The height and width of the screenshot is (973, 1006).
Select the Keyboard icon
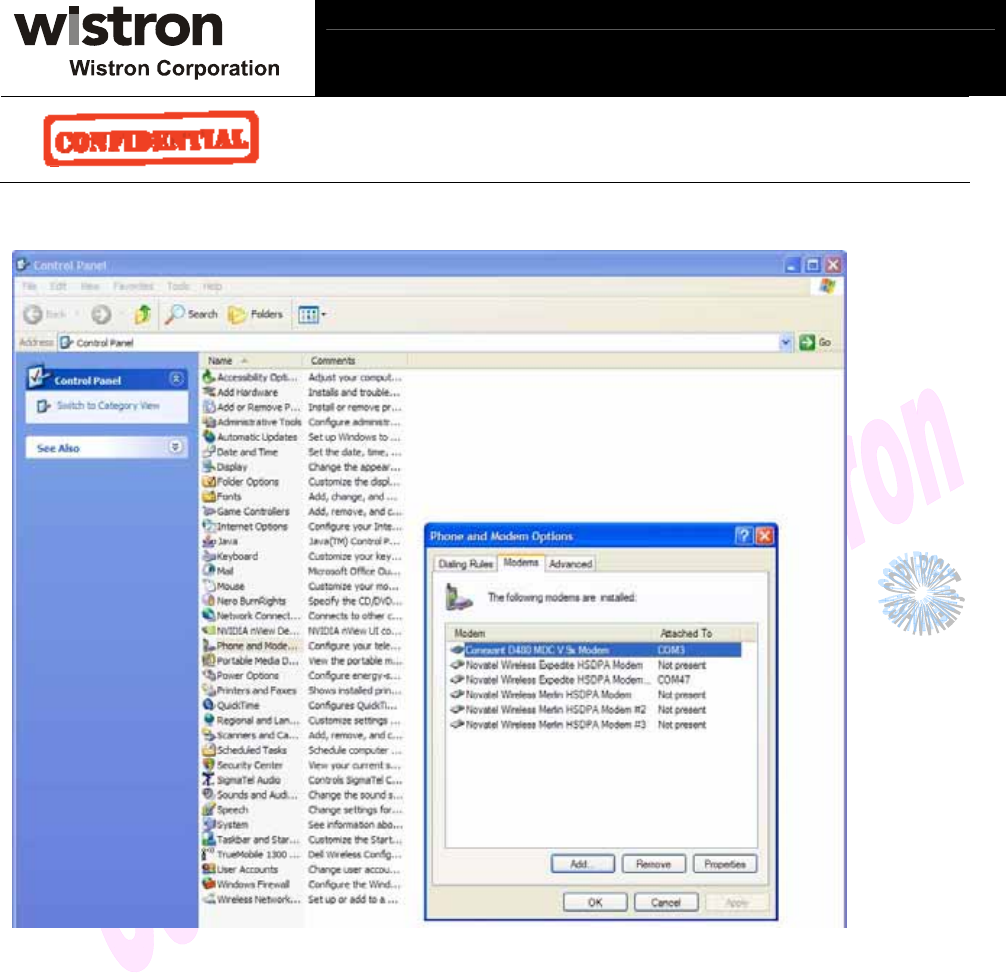coord(209,555)
